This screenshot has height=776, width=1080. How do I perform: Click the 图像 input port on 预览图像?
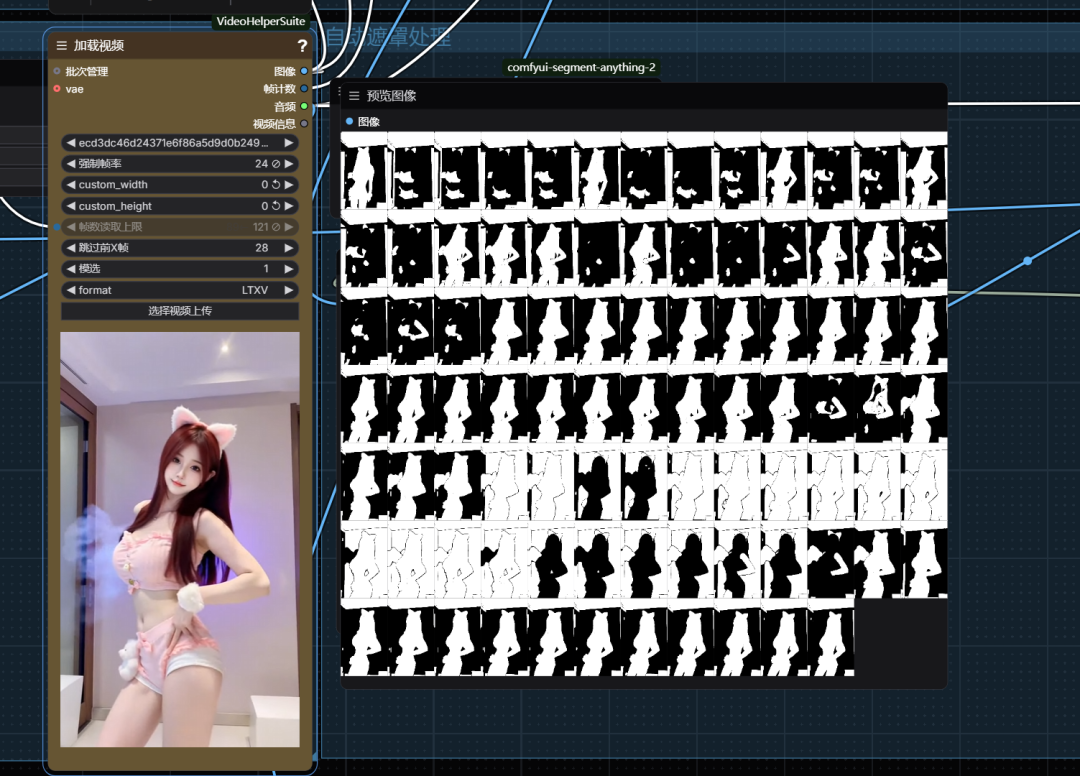(349, 121)
